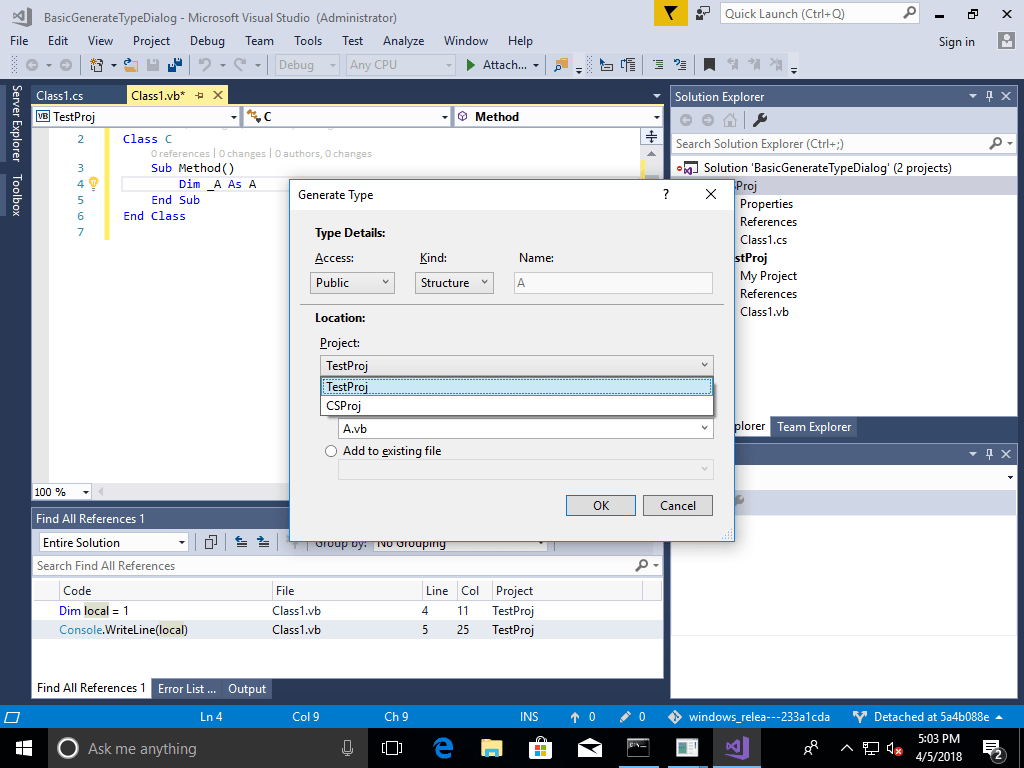Click the green Attach start arrow
The width and height of the screenshot is (1024, 768).
(x=470, y=65)
